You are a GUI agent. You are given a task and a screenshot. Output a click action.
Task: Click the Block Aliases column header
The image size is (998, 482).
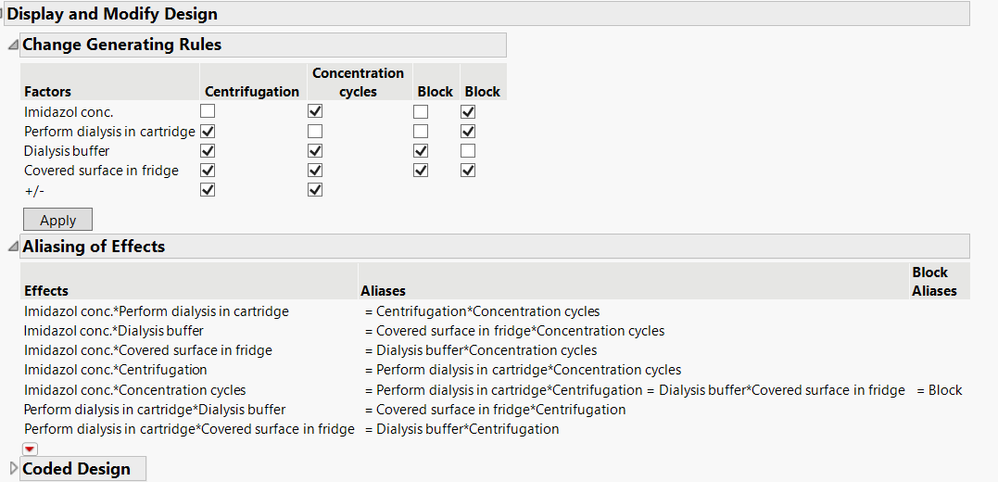tap(934, 281)
